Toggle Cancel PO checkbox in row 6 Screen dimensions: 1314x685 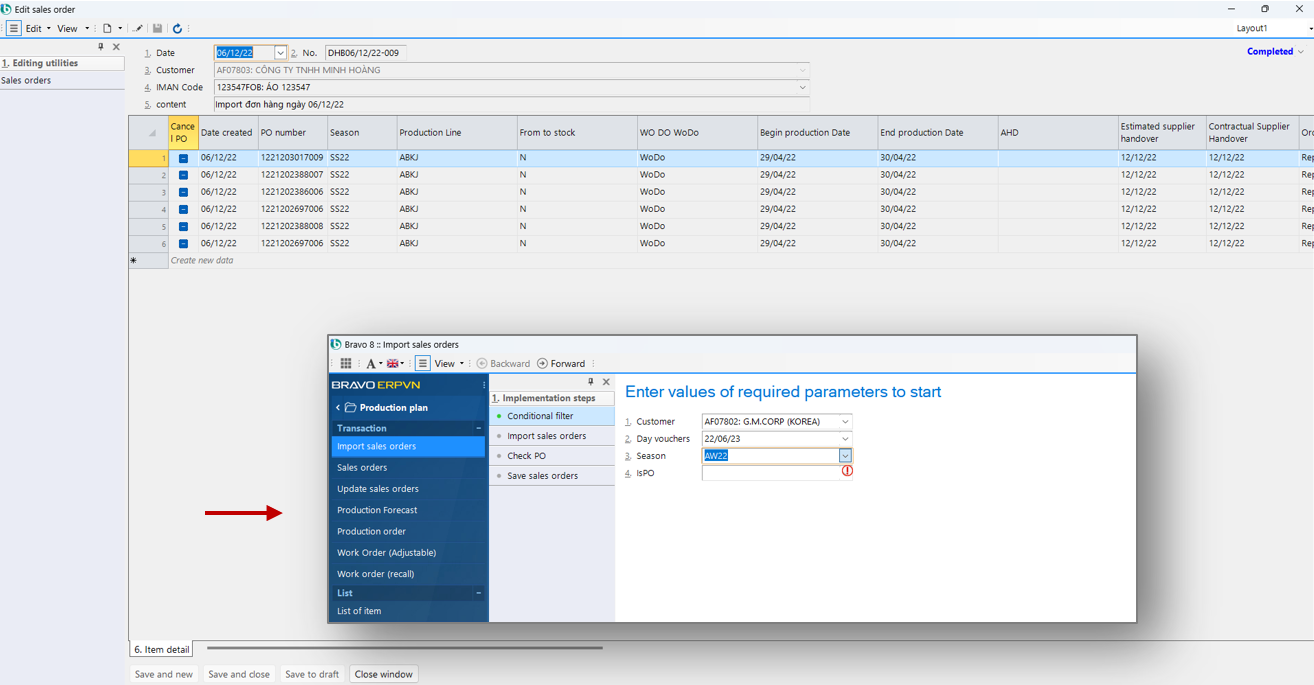coord(183,244)
